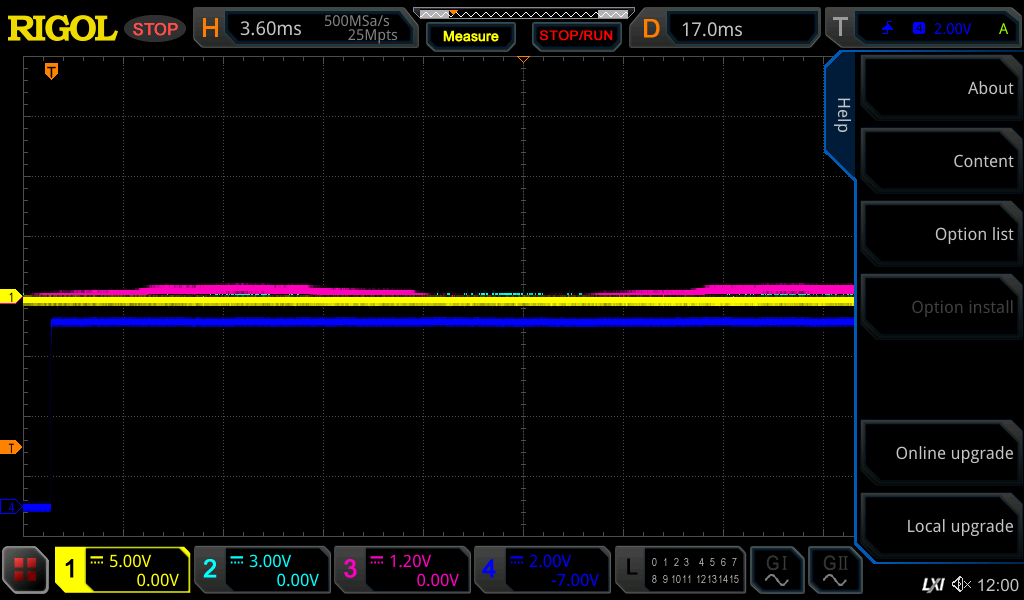Toggle channel 2 cyan 3.00V

262,570
